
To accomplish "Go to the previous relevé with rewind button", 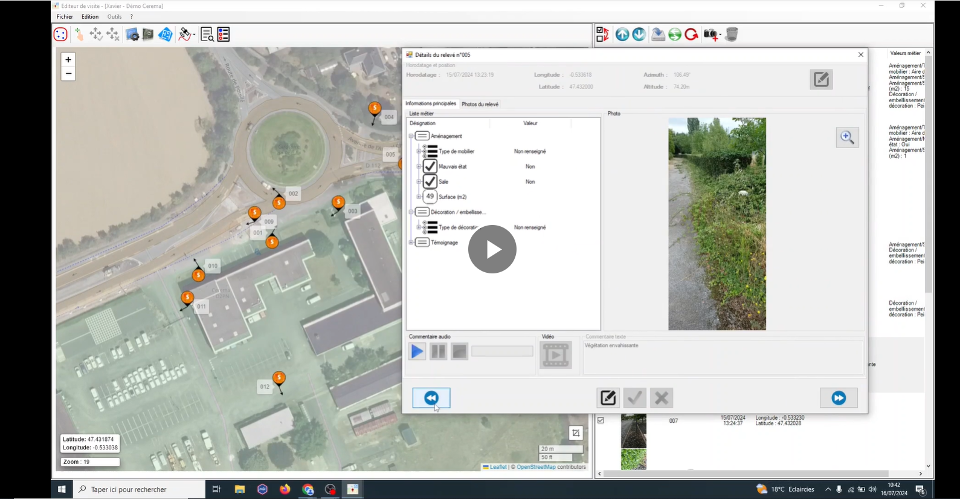I will (431, 398).
